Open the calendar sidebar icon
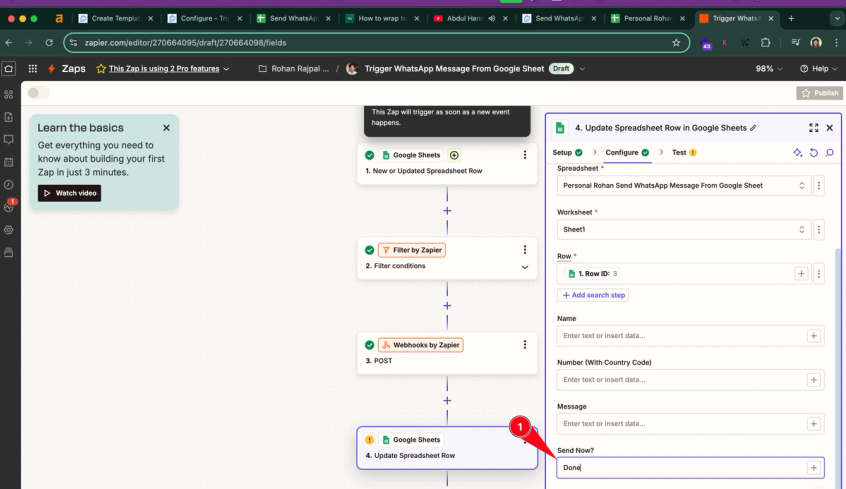The height and width of the screenshot is (489, 846). tap(9, 162)
